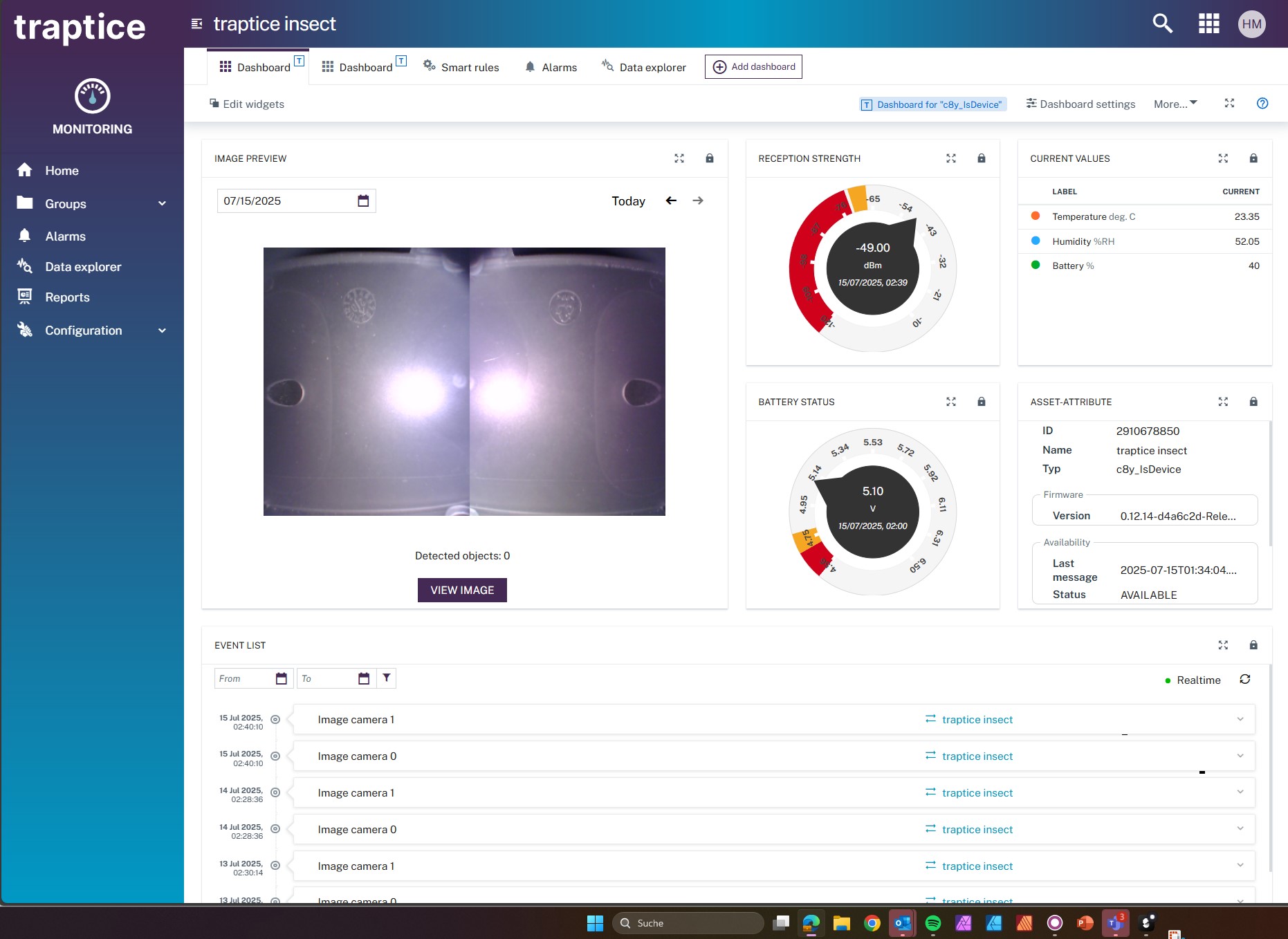Image resolution: width=1288 pixels, height=939 pixels.
Task: Toggle the Realtime indicator in event list
Action: (x=1193, y=680)
